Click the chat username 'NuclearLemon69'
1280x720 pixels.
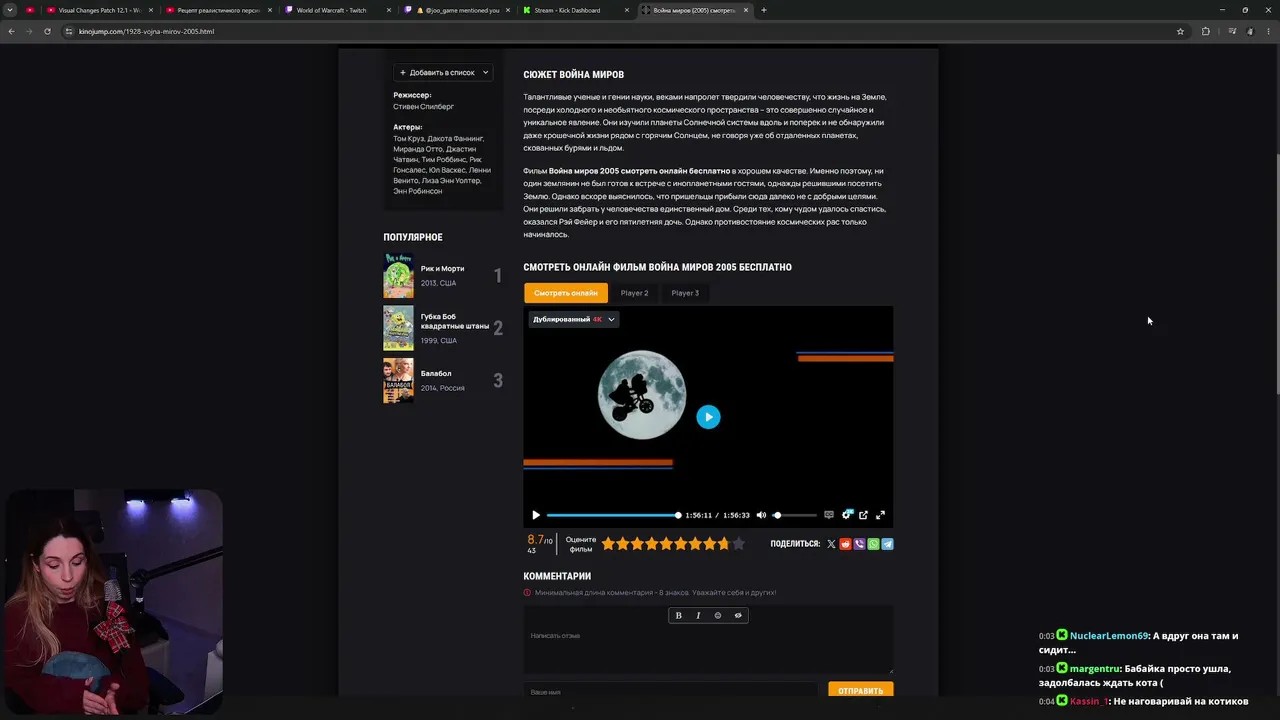tap(1109, 636)
